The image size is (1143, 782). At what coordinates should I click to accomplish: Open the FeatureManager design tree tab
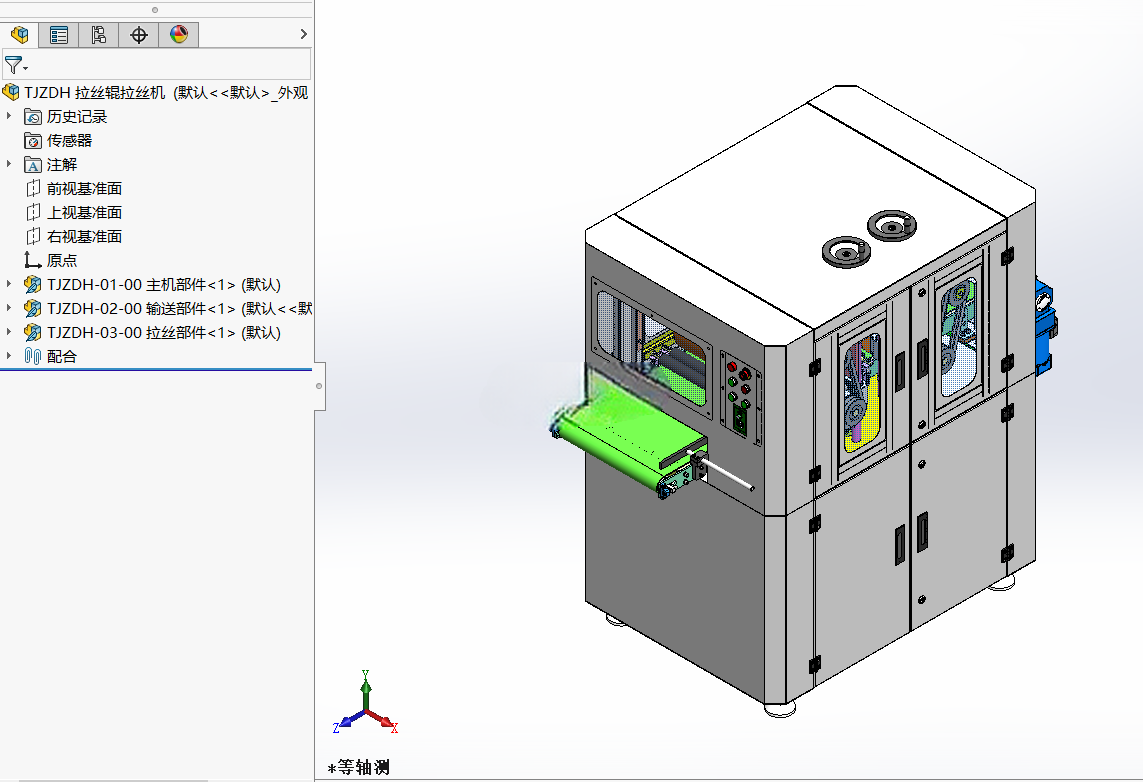point(20,34)
